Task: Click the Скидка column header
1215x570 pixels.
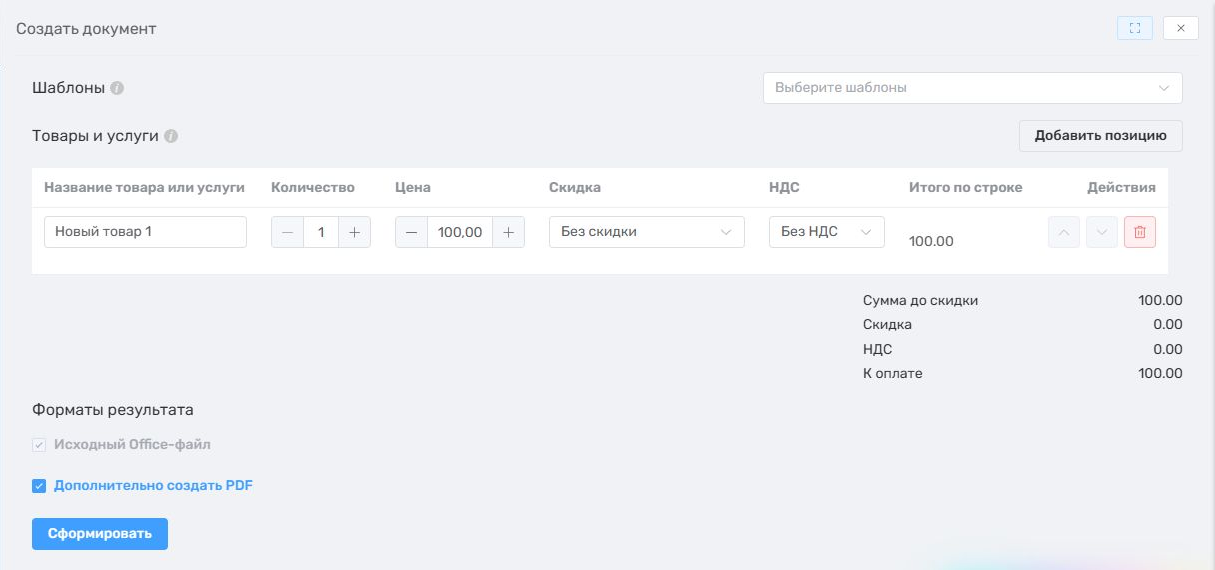Action: click(x=575, y=187)
